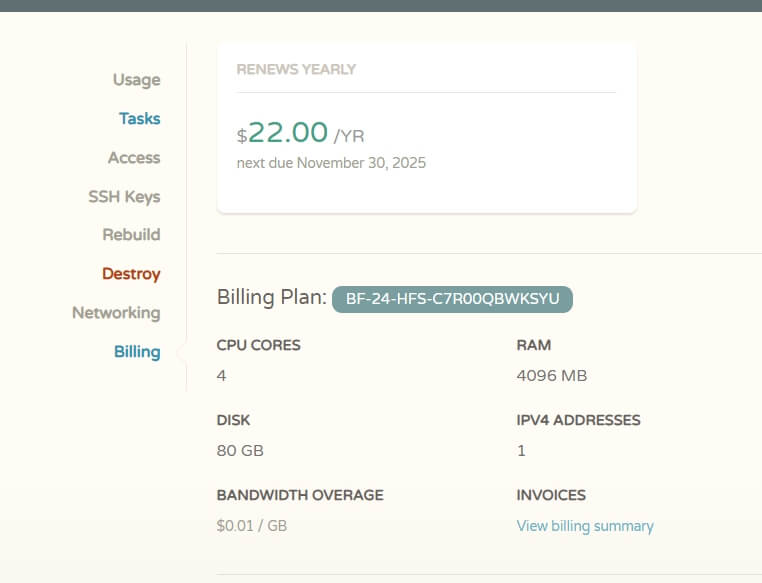Open the Usage section in sidebar
Screen dimensions: 762x583
click(x=136, y=80)
